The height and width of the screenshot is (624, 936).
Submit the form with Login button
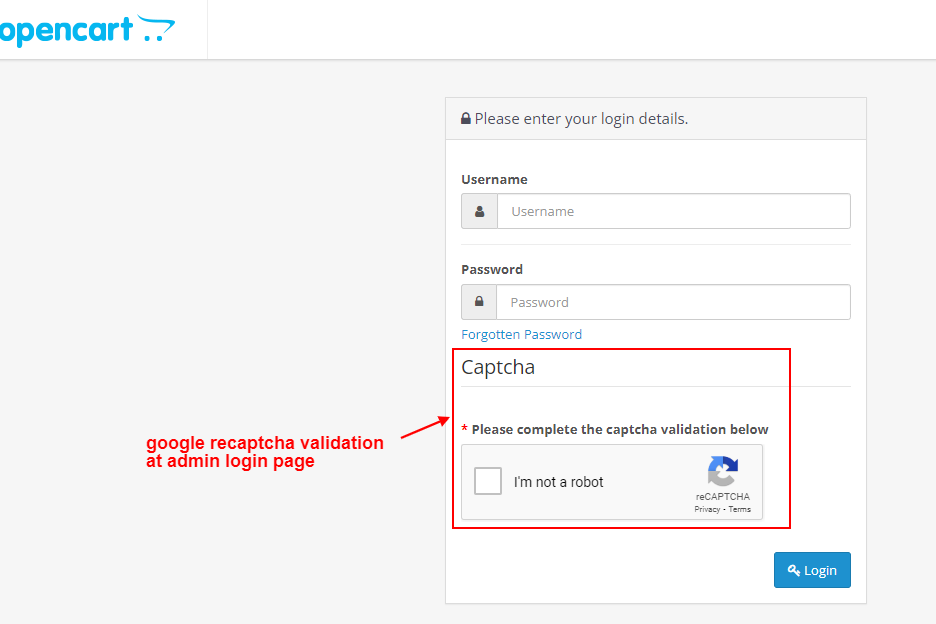[x=812, y=570]
